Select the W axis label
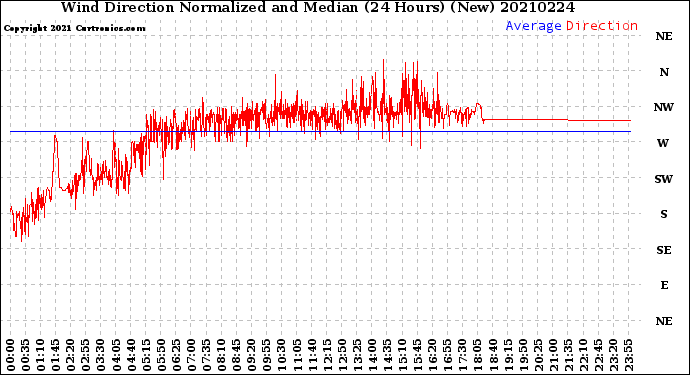Screen dimensions: 690x375 point(663,143)
